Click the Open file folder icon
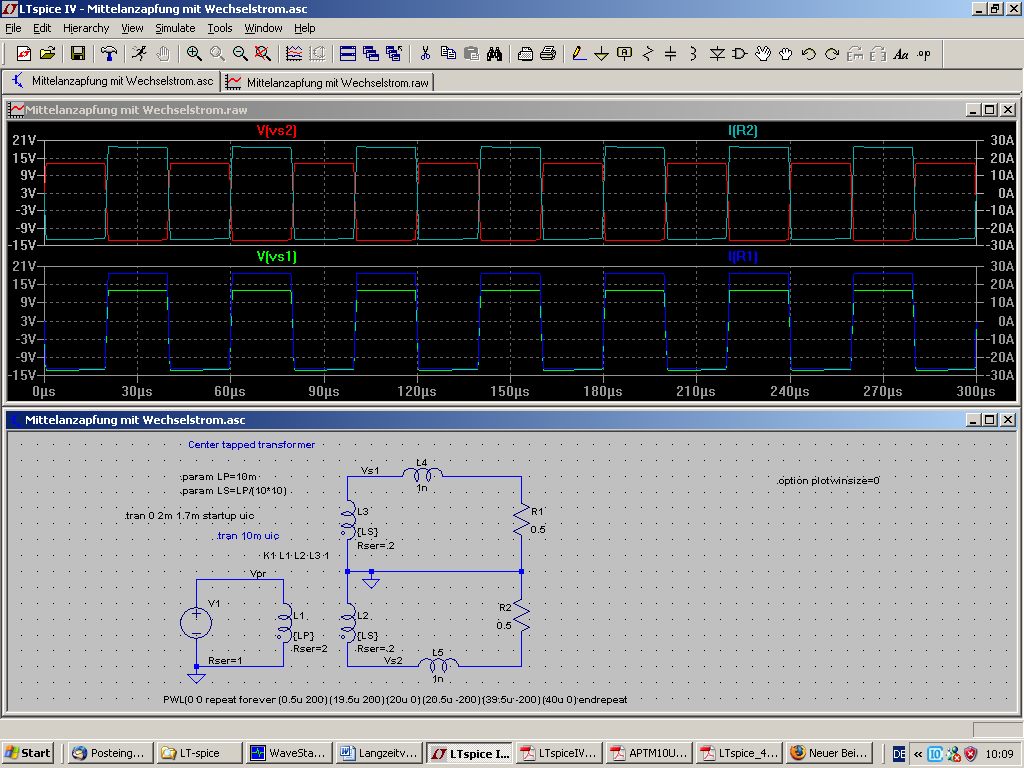 47,54
